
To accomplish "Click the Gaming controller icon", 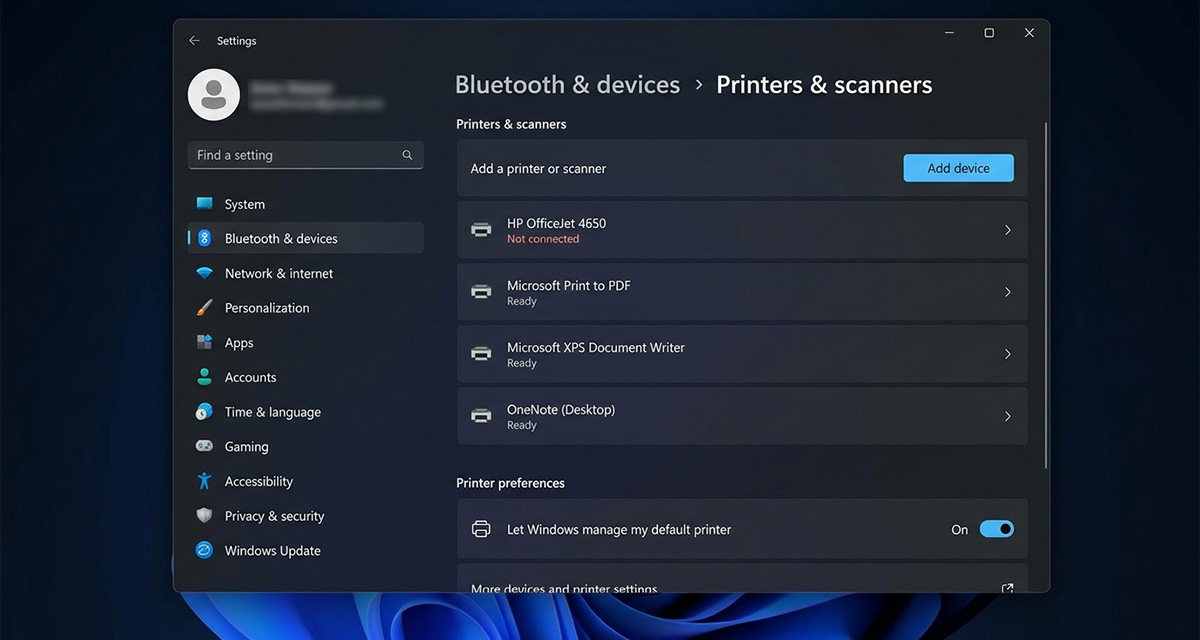I will click(x=204, y=446).
